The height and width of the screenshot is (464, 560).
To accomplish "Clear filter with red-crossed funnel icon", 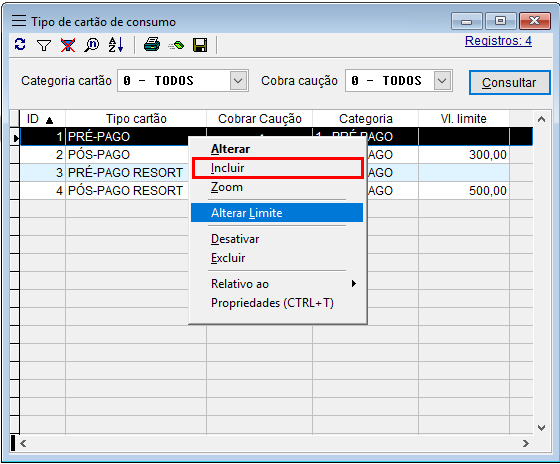I will (68, 45).
